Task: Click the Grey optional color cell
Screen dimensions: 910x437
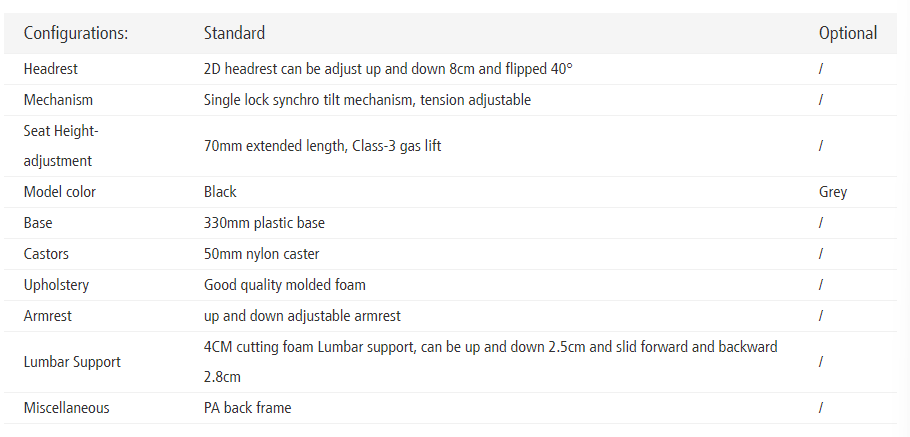Action: (832, 192)
